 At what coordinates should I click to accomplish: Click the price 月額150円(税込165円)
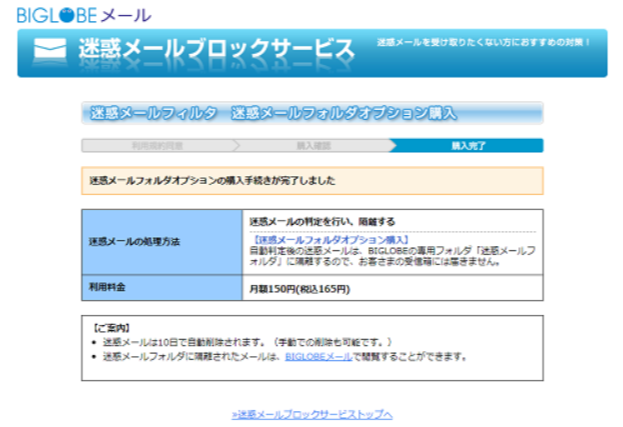pos(300,289)
